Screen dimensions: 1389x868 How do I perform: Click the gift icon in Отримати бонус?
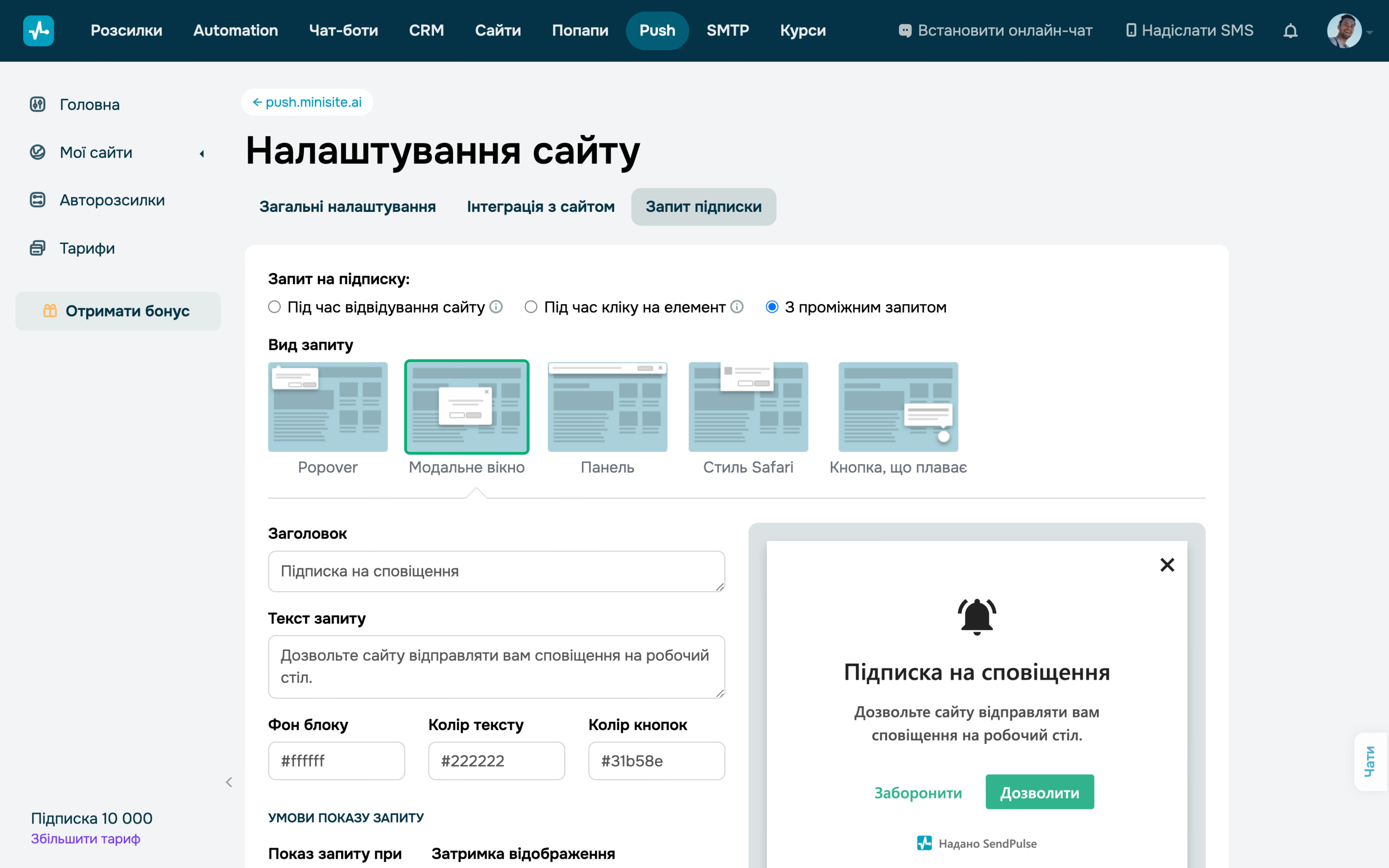[51, 311]
